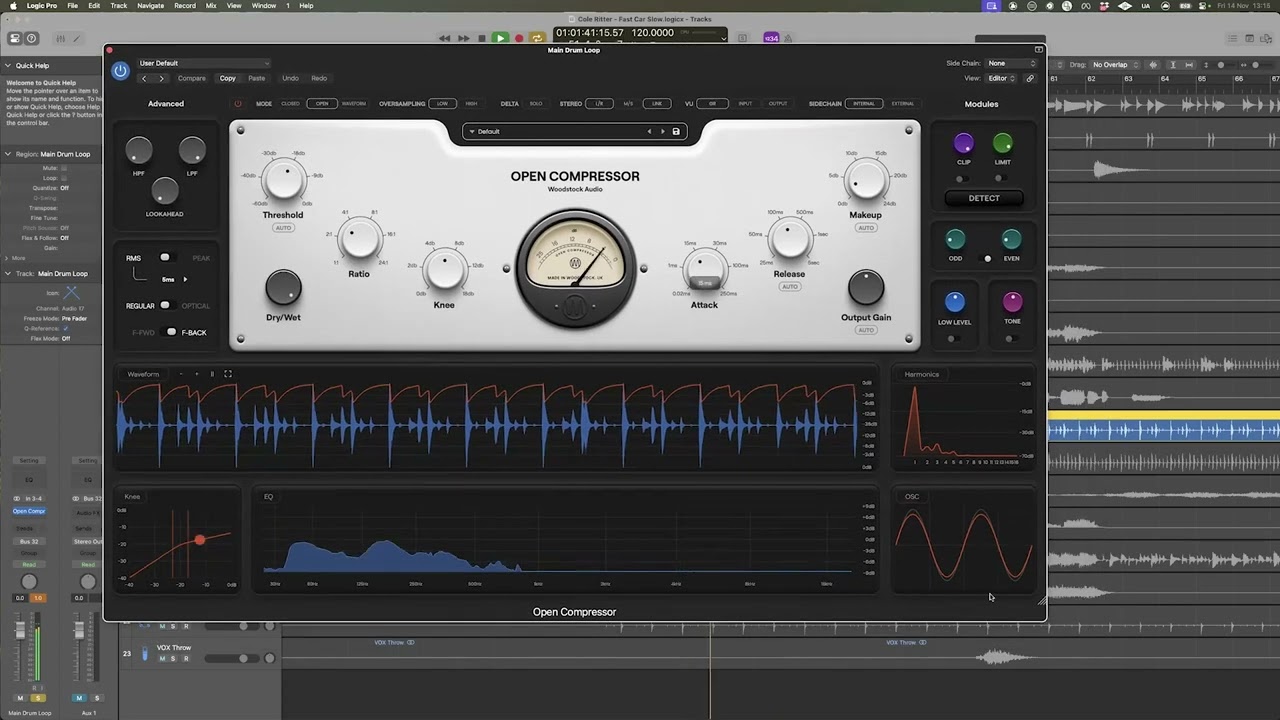Click the ODD harmonics knob

(x=956, y=239)
